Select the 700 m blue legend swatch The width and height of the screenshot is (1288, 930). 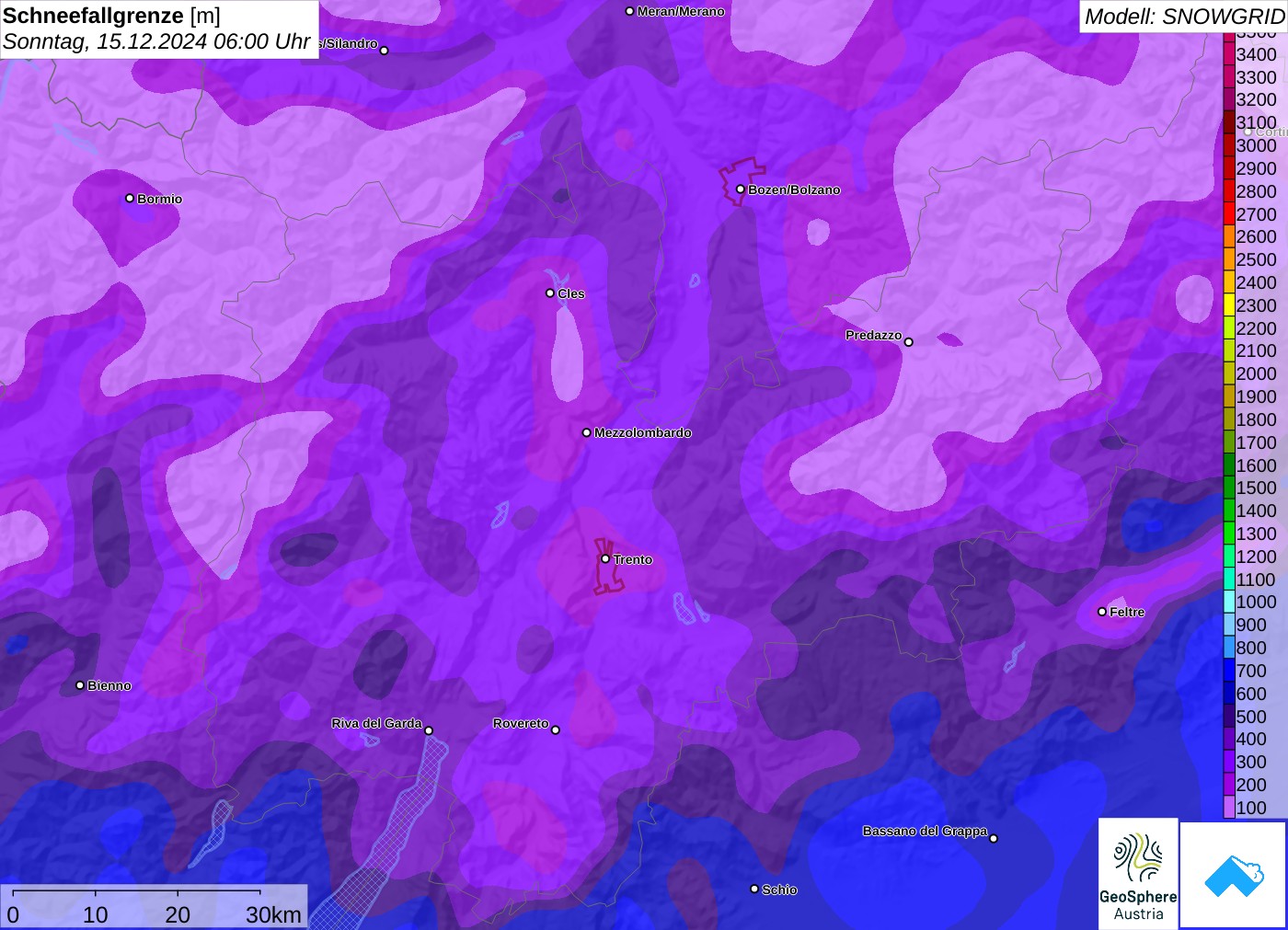point(1229,671)
